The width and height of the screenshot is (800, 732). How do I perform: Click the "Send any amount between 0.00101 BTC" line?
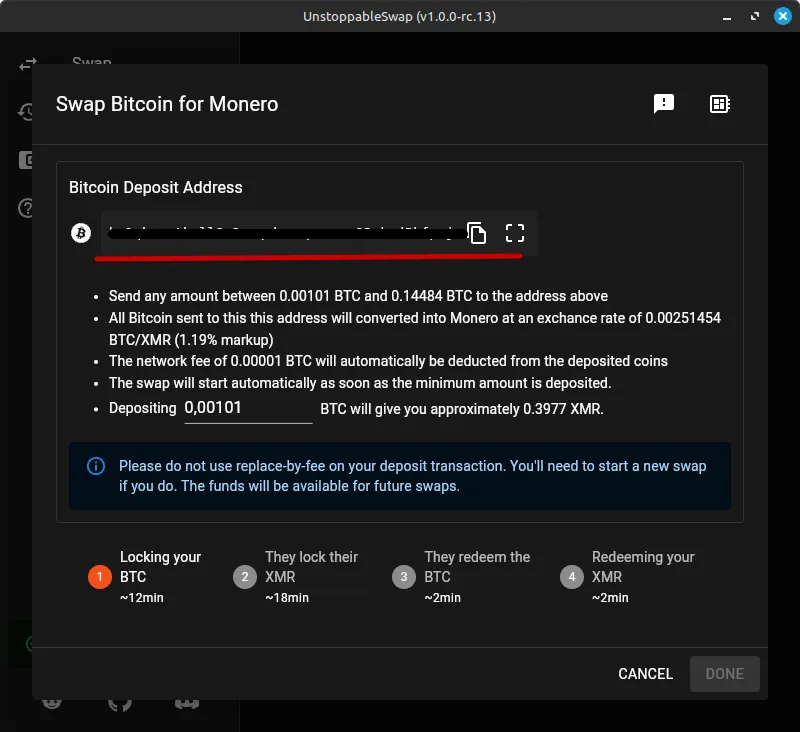358,296
